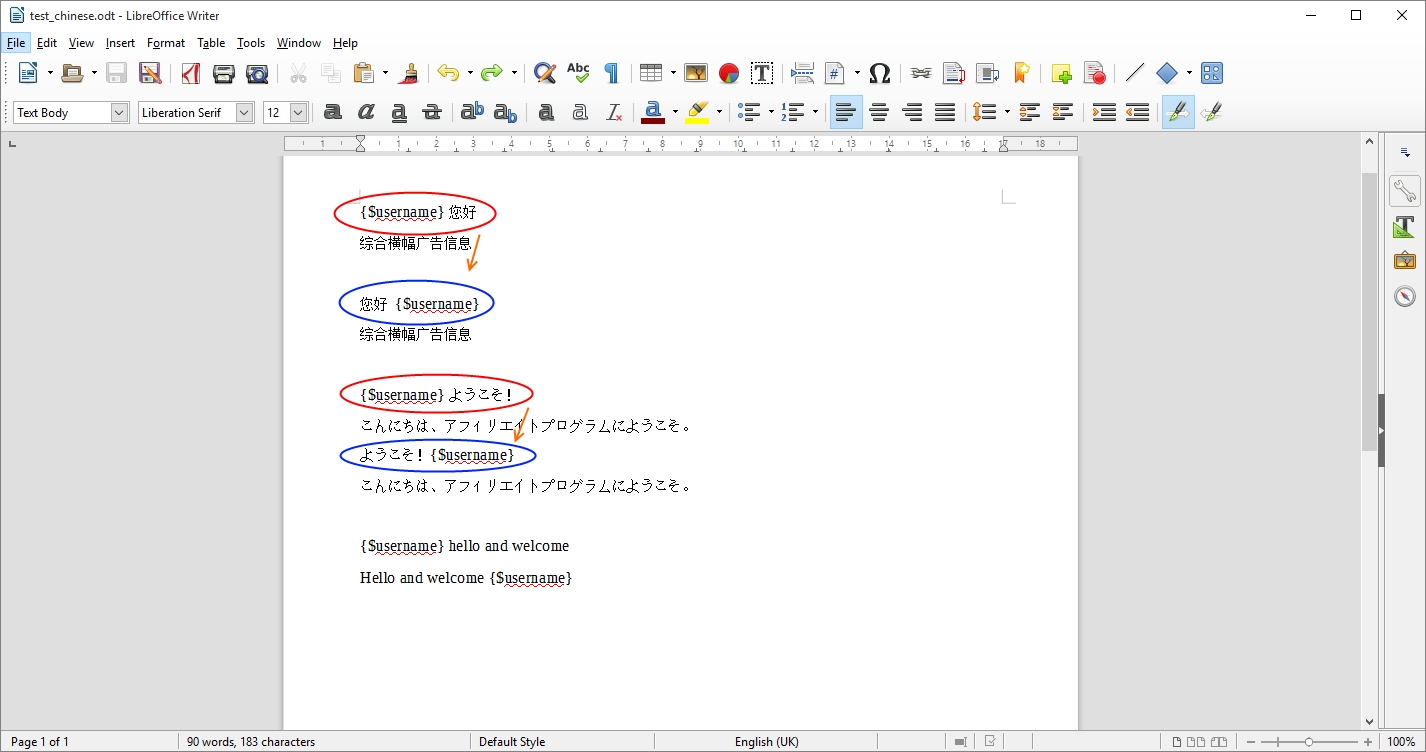Screen dimensions: 1426x752
Task: Click the zoom slider handle
Action: tap(1309, 742)
